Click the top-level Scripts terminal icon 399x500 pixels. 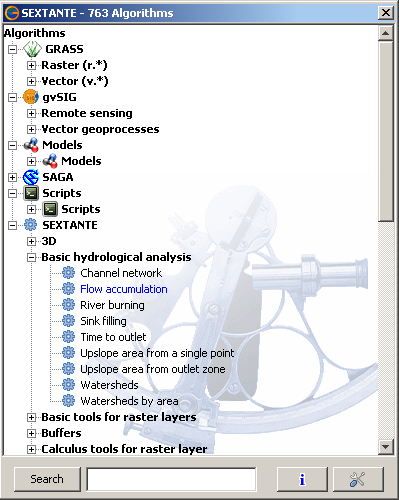point(31,193)
